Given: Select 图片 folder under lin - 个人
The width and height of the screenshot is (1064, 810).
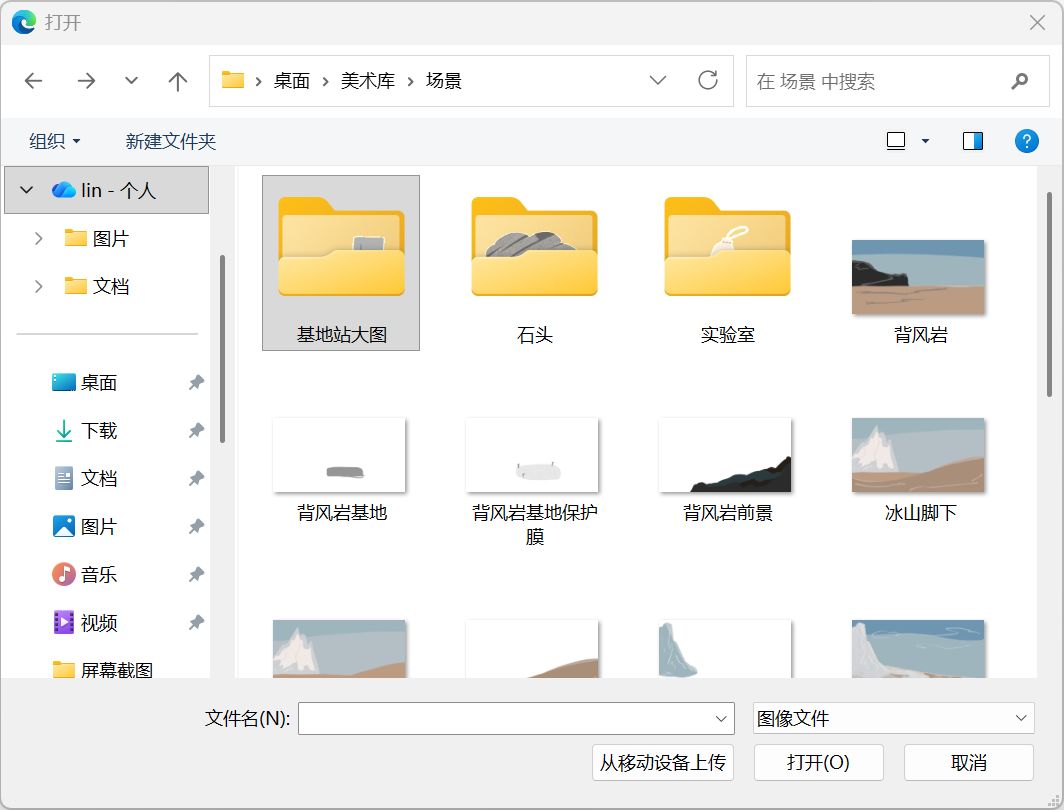Looking at the screenshot, I should click(97, 238).
